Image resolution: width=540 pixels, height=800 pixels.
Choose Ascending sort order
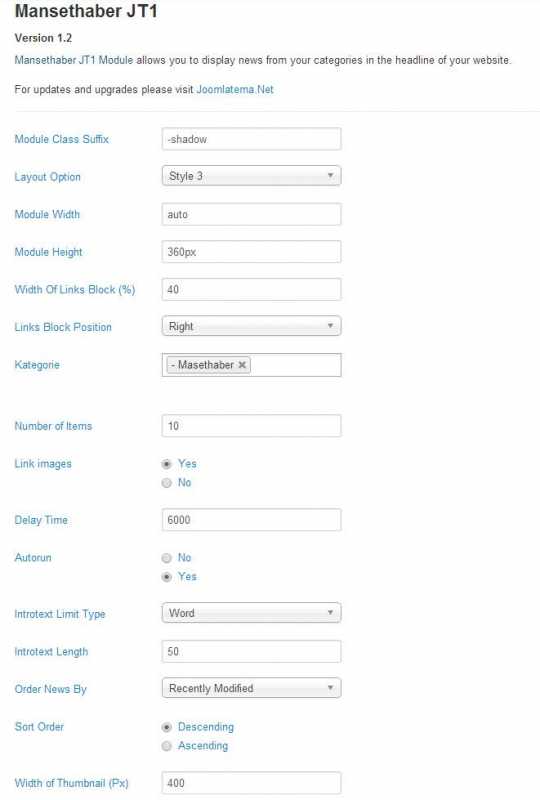coord(166,746)
